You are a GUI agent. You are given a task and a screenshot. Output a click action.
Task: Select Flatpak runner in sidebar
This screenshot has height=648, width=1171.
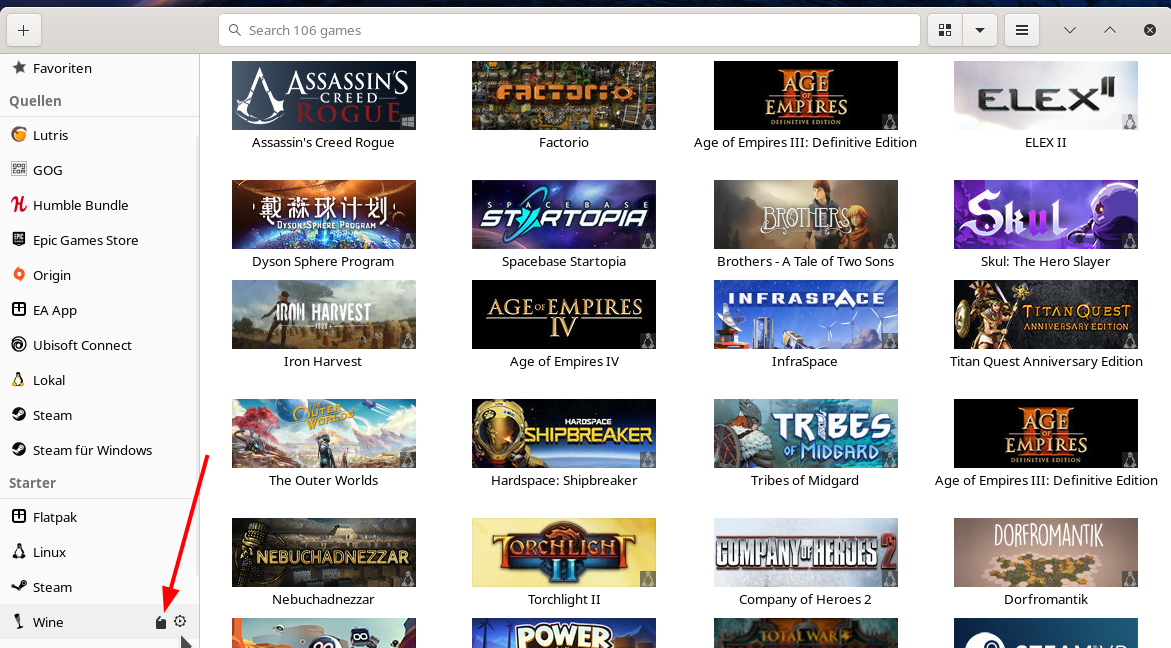[x=99, y=517]
